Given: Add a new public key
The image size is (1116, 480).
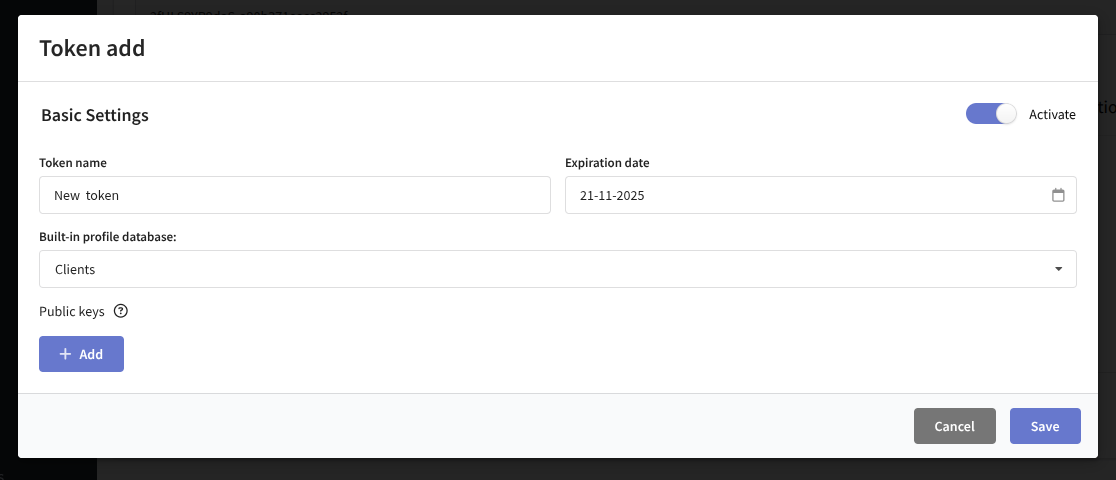Looking at the screenshot, I should [x=81, y=354].
